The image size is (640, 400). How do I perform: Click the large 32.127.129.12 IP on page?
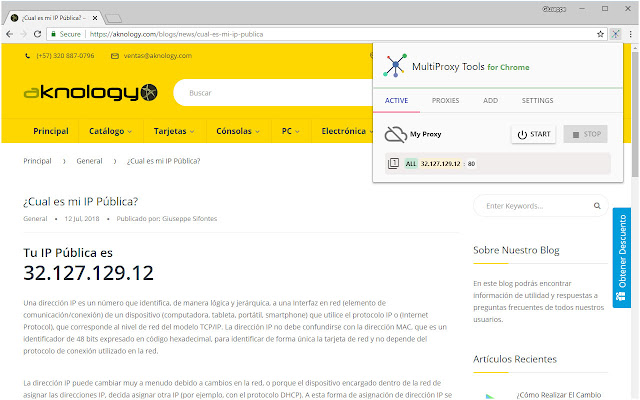[x=89, y=273]
